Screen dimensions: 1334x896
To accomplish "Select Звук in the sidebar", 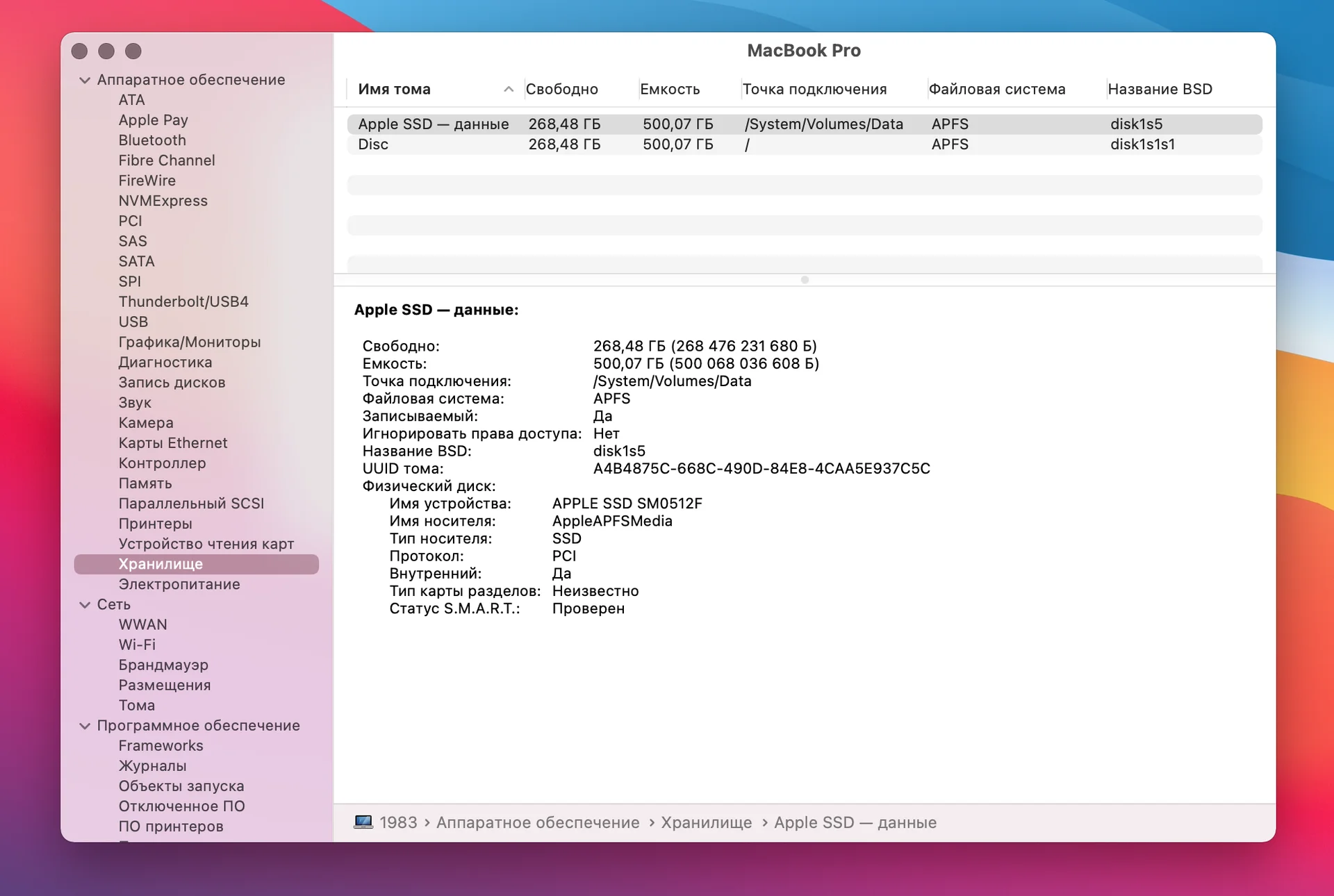I will [x=135, y=402].
